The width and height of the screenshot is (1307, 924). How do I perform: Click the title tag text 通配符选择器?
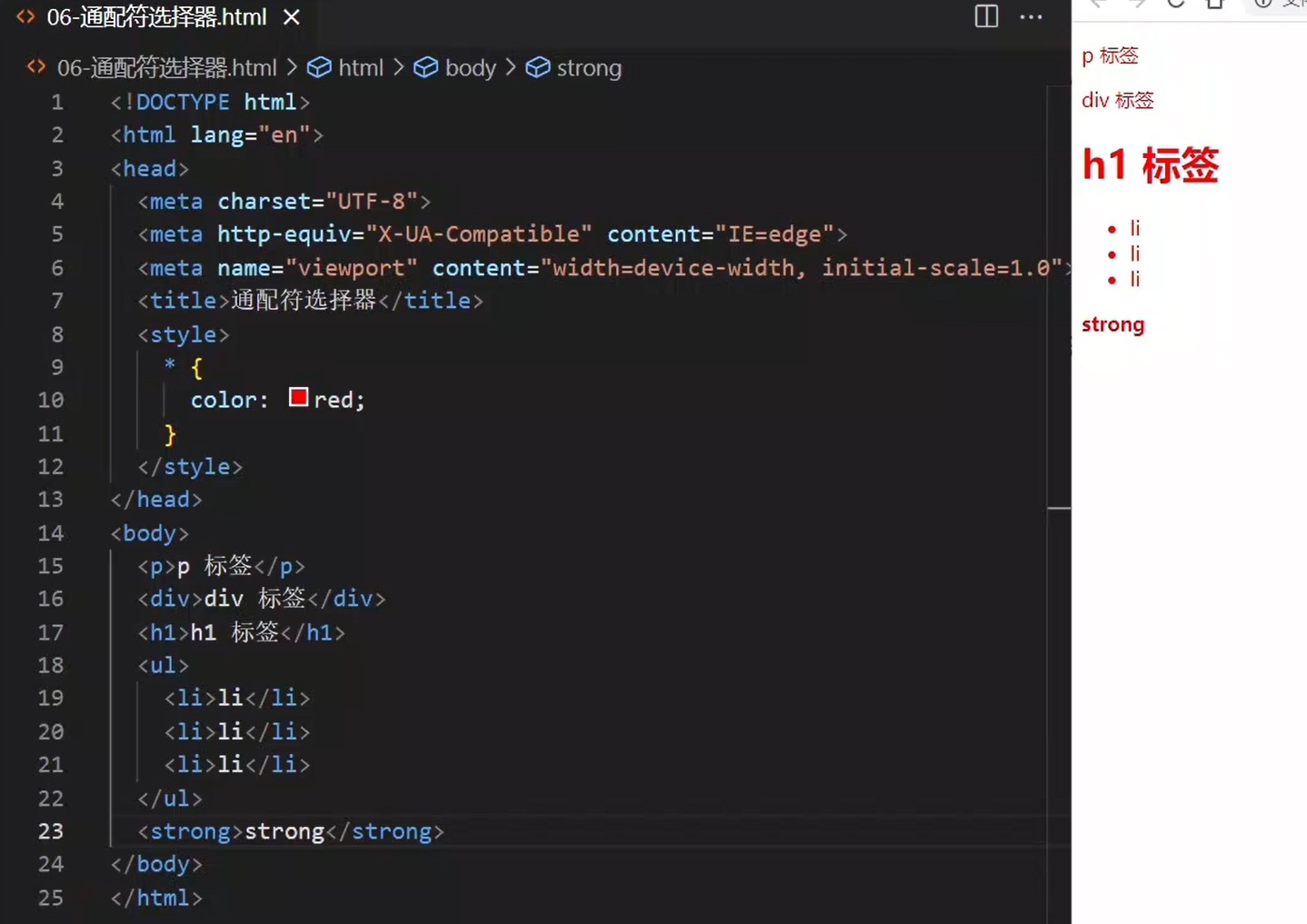(304, 301)
